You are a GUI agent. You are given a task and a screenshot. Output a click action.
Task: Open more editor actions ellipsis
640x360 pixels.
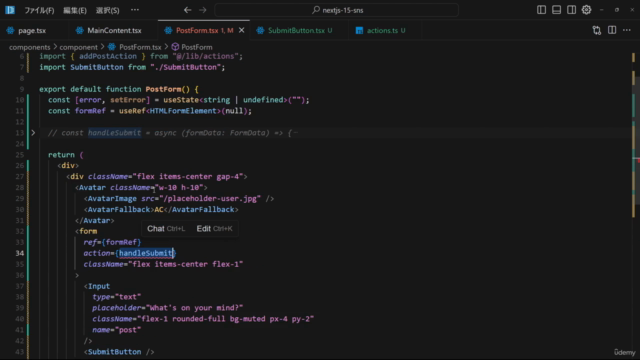click(627, 30)
